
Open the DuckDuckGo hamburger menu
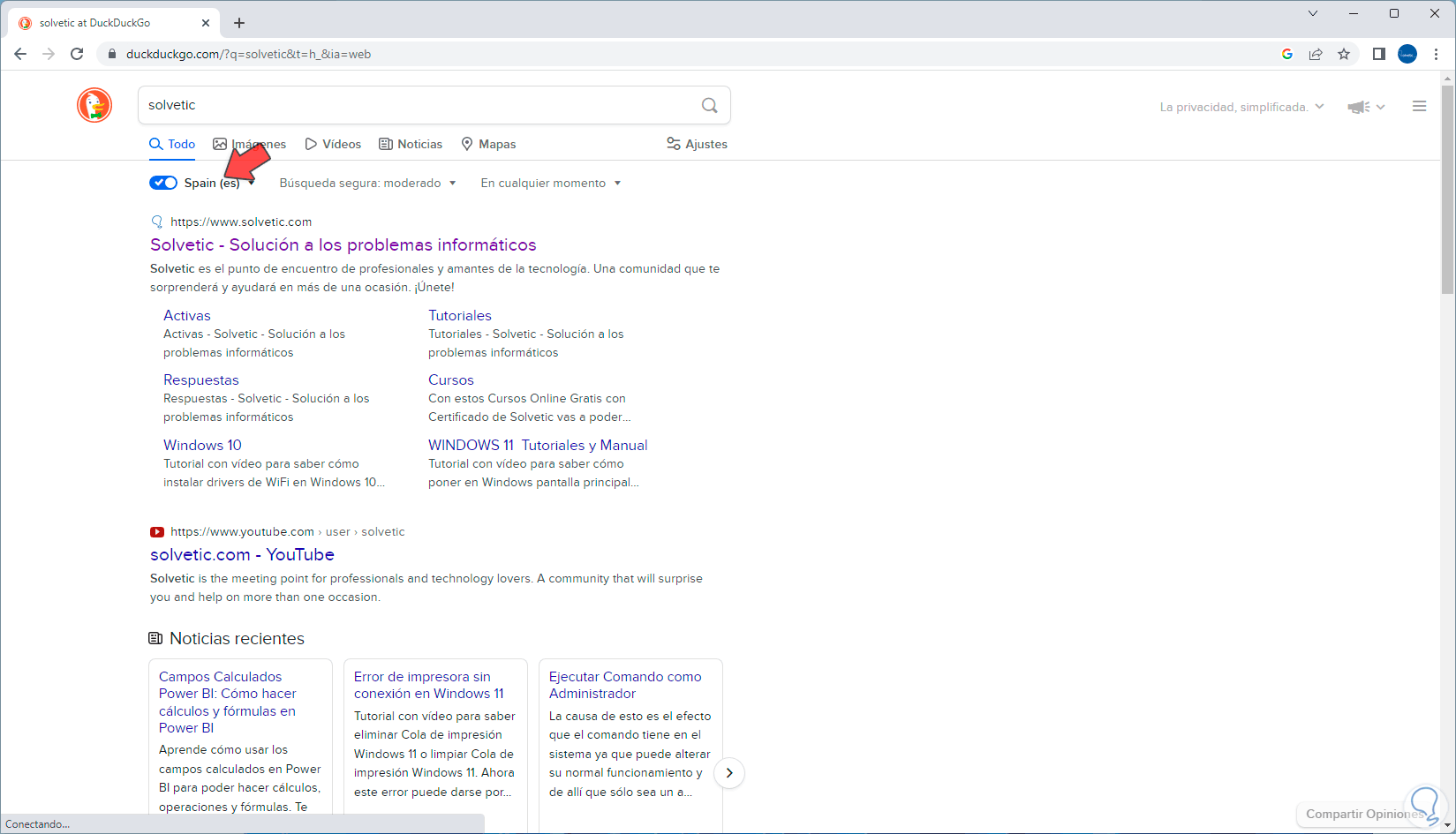(x=1420, y=106)
